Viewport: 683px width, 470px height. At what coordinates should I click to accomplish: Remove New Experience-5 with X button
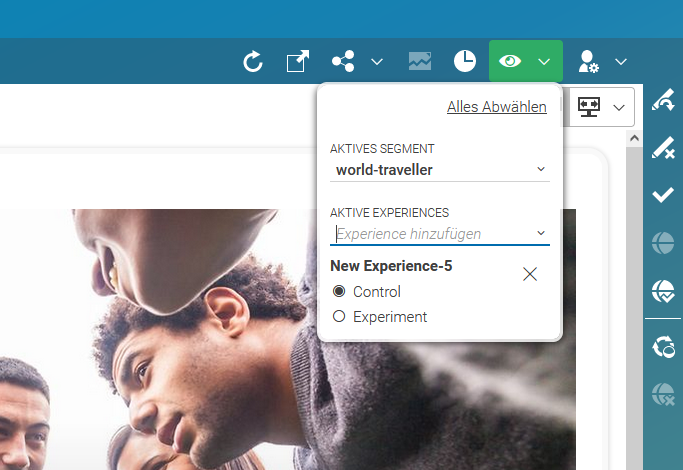530,274
